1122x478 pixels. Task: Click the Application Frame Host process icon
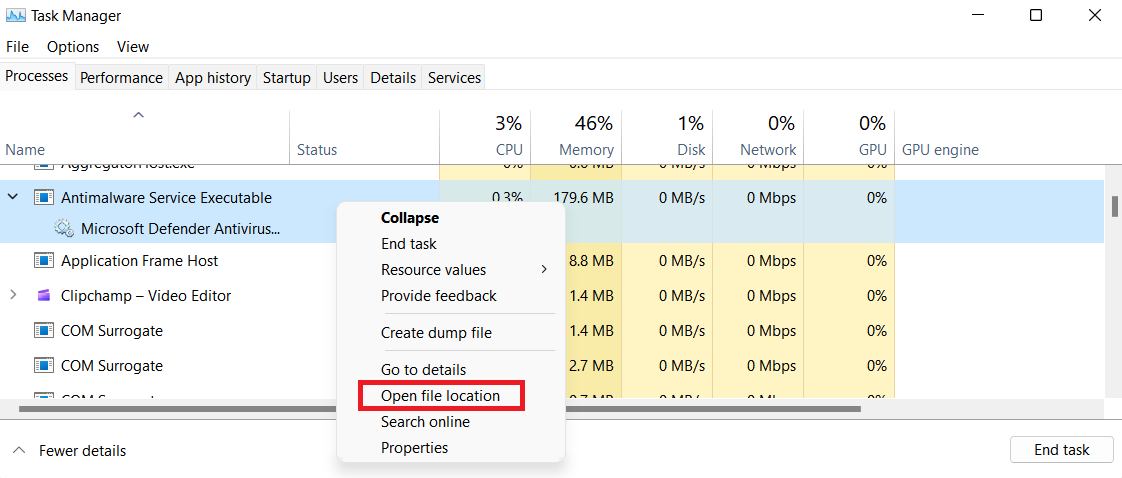44,260
